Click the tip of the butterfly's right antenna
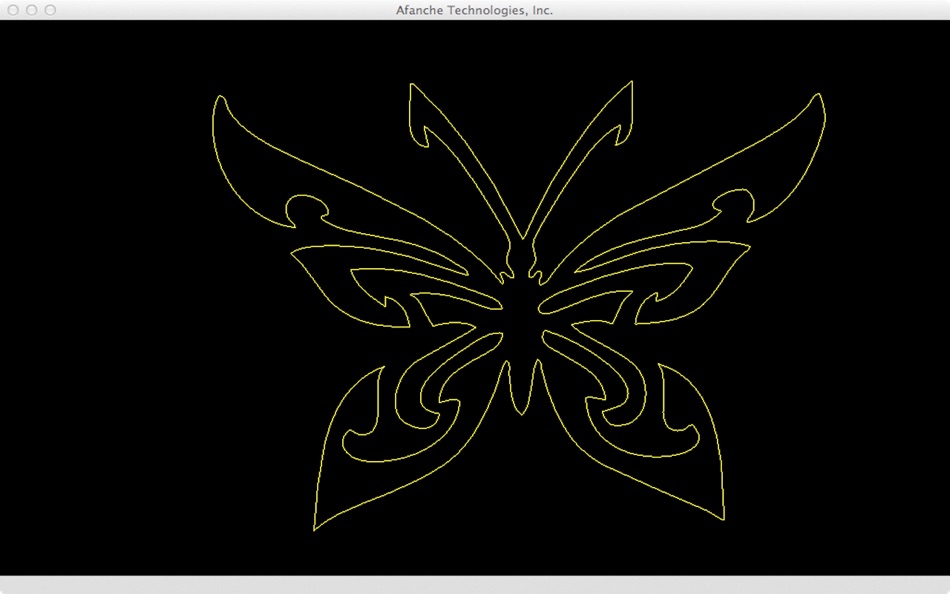The image size is (950, 594). 631,82
